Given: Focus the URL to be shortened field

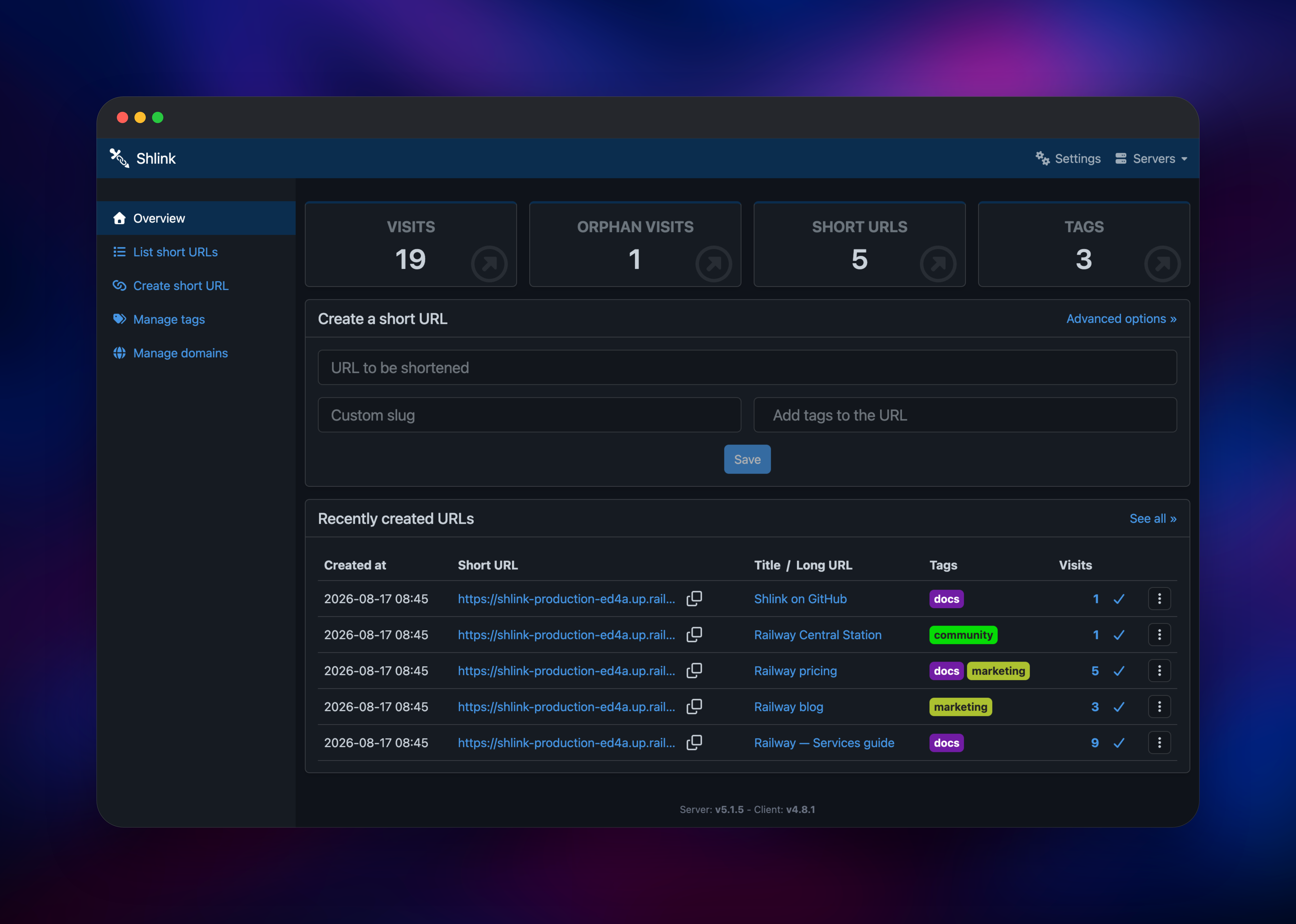Looking at the screenshot, I should (x=747, y=368).
